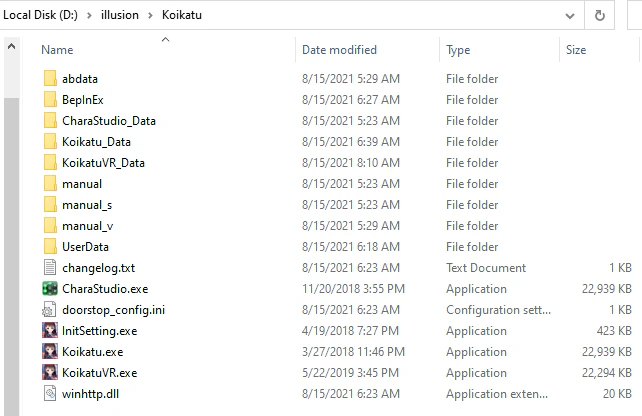Image resolution: width=642 pixels, height=416 pixels.
Task: Click the Koikatu_Data folder icon
Action: click(x=50, y=141)
